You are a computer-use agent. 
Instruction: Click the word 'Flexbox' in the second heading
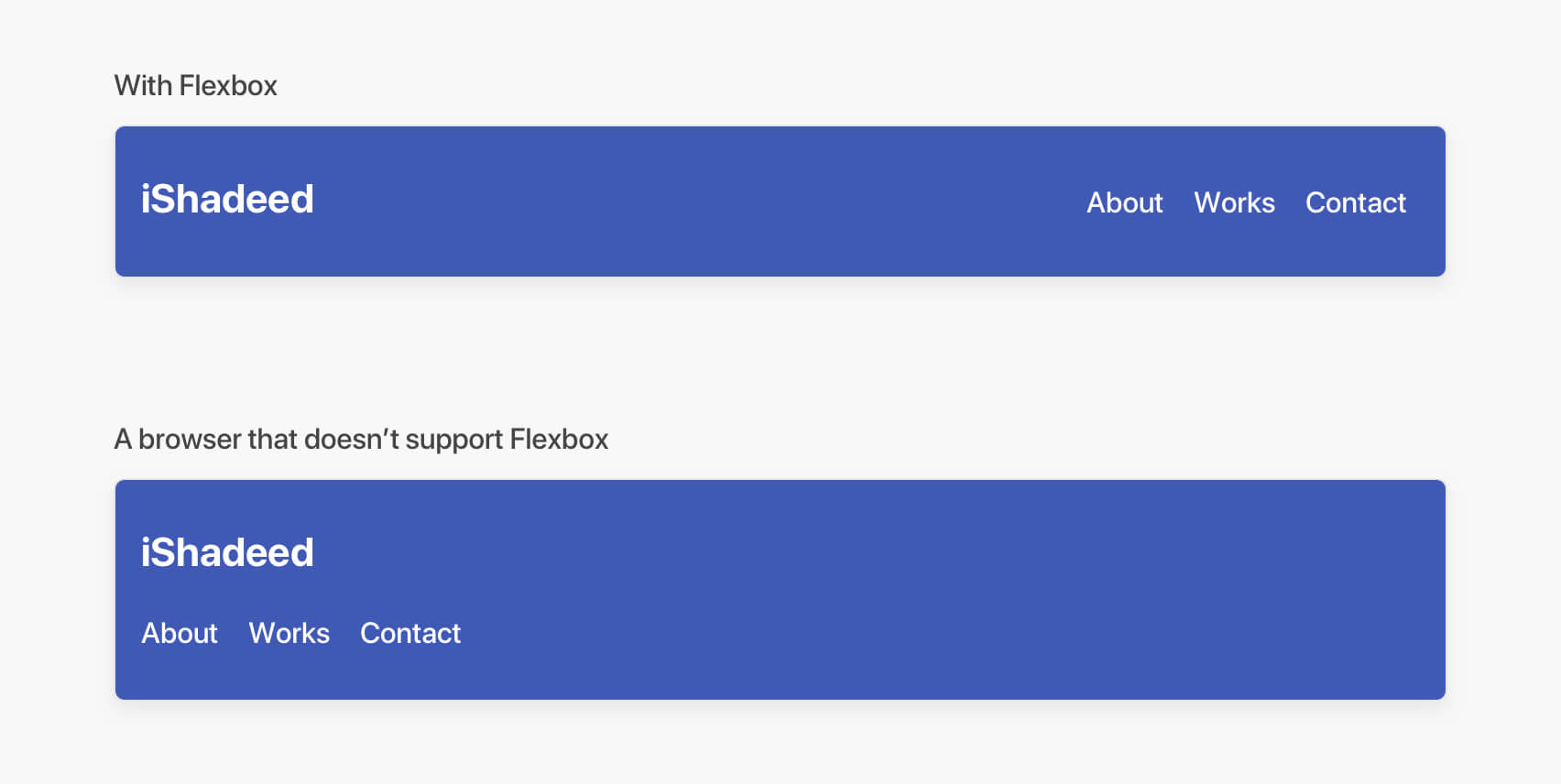point(559,440)
